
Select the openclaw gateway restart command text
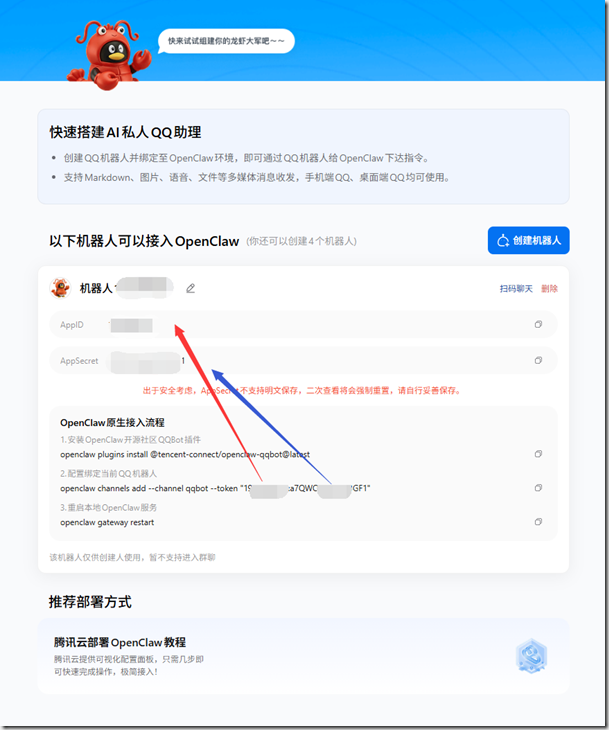click(107, 522)
